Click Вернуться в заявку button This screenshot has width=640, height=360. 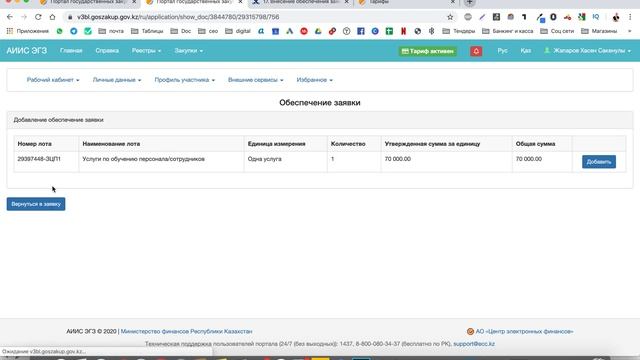36,204
